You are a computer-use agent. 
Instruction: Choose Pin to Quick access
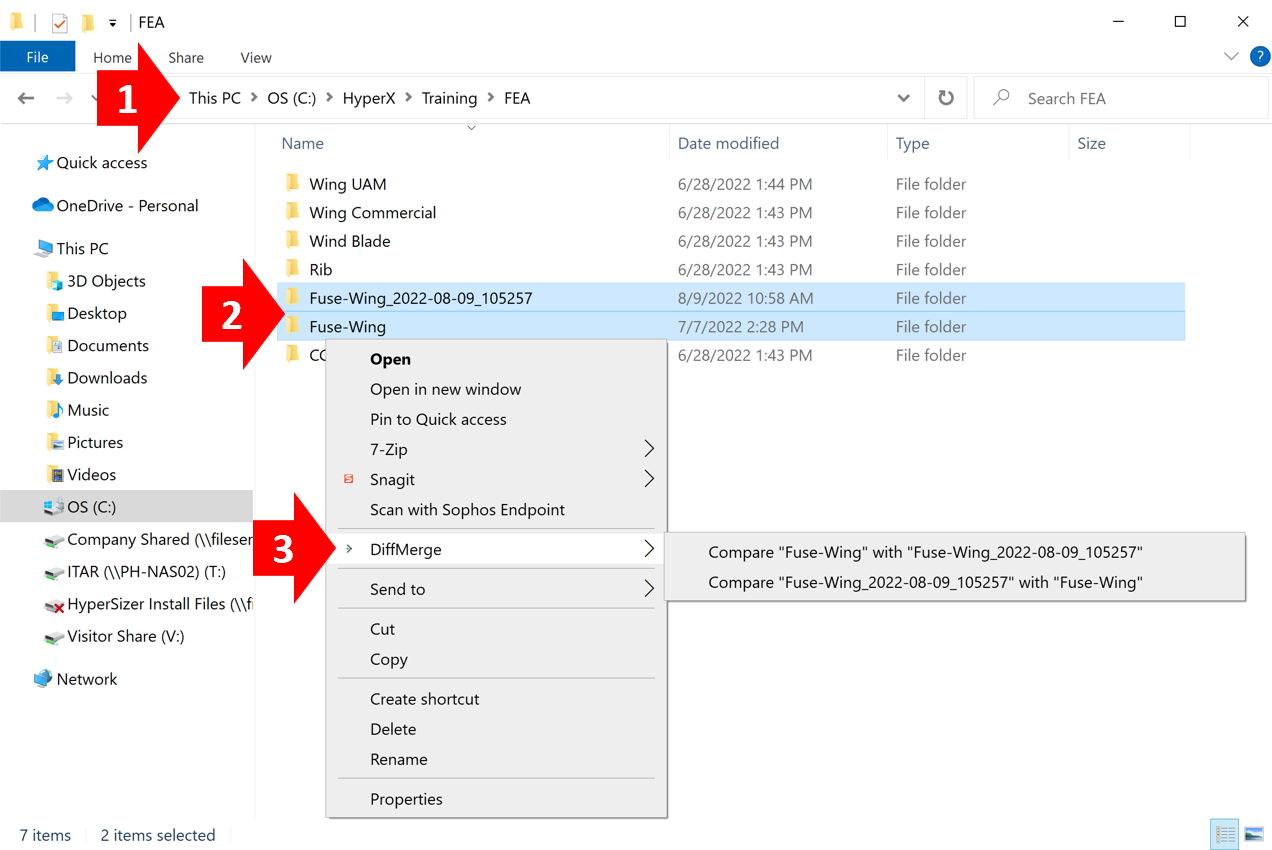point(496,419)
